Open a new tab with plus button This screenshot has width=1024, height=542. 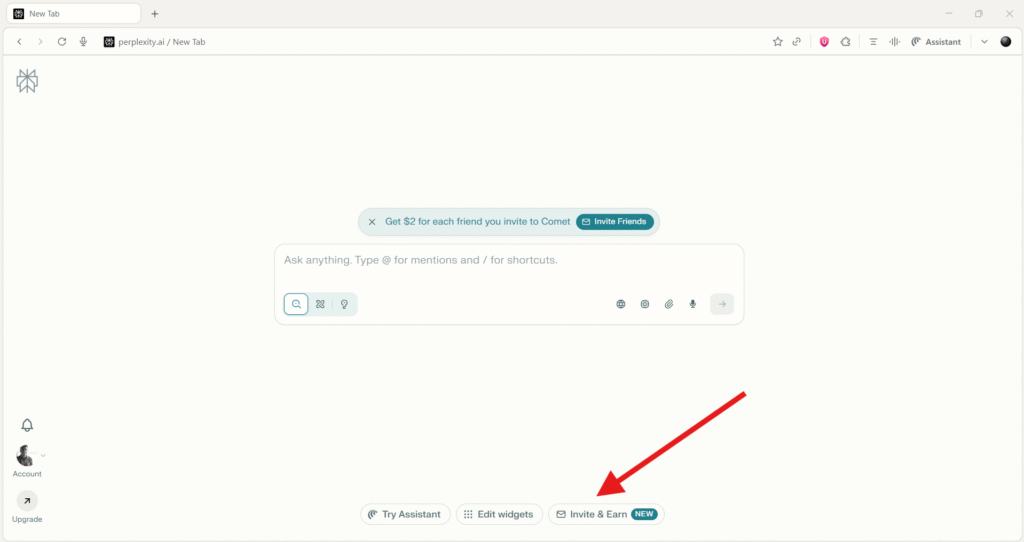(x=155, y=14)
